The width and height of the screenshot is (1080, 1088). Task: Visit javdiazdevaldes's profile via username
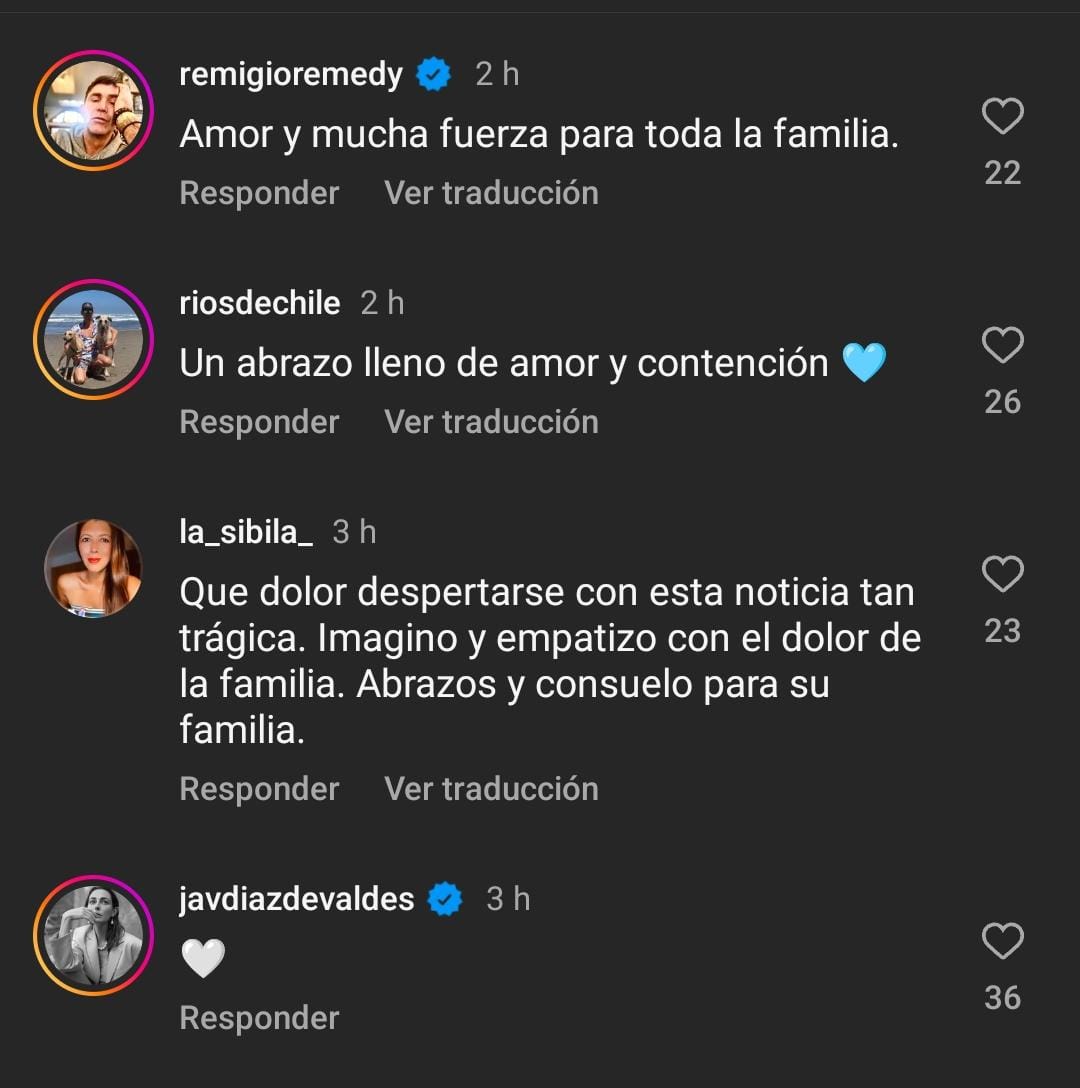(296, 899)
